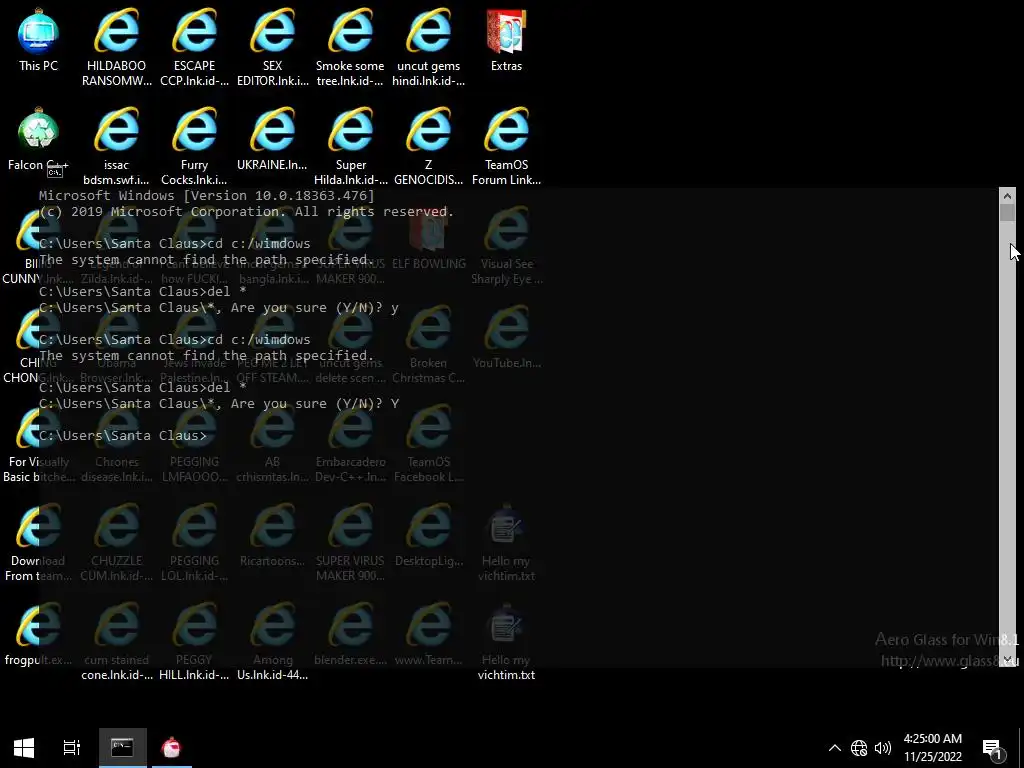Click the 'Are you sure (Y/N)? y' lowercase line
1024x768 pixels.
pos(218,308)
